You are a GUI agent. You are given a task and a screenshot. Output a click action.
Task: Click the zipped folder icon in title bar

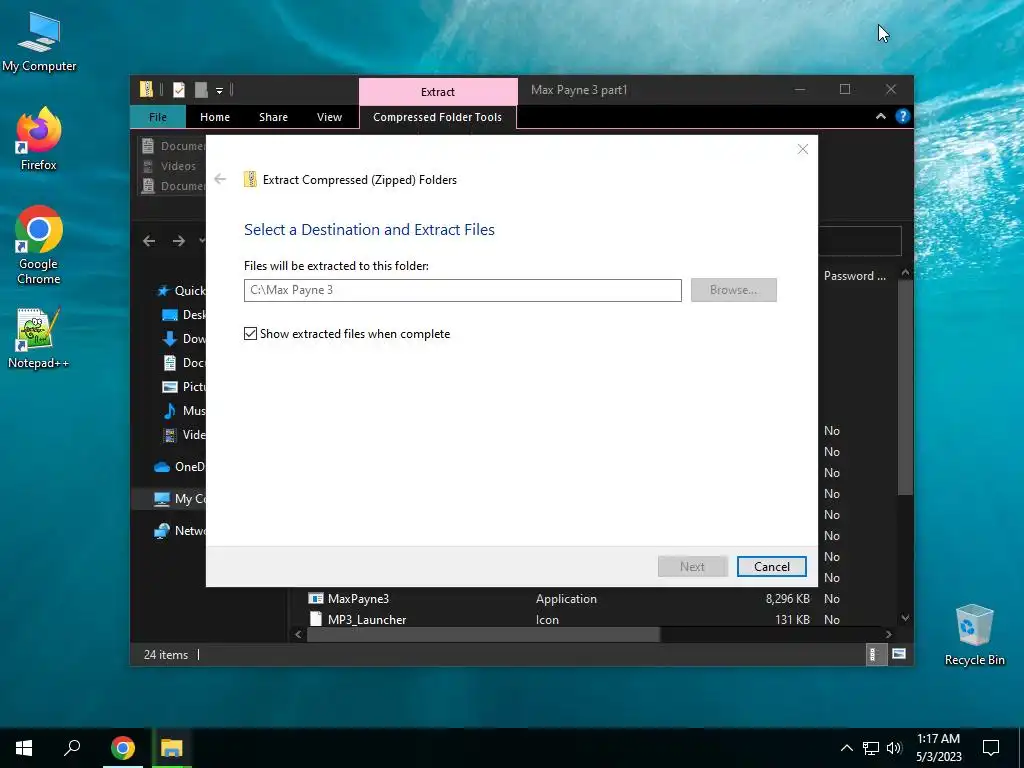pos(146,89)
